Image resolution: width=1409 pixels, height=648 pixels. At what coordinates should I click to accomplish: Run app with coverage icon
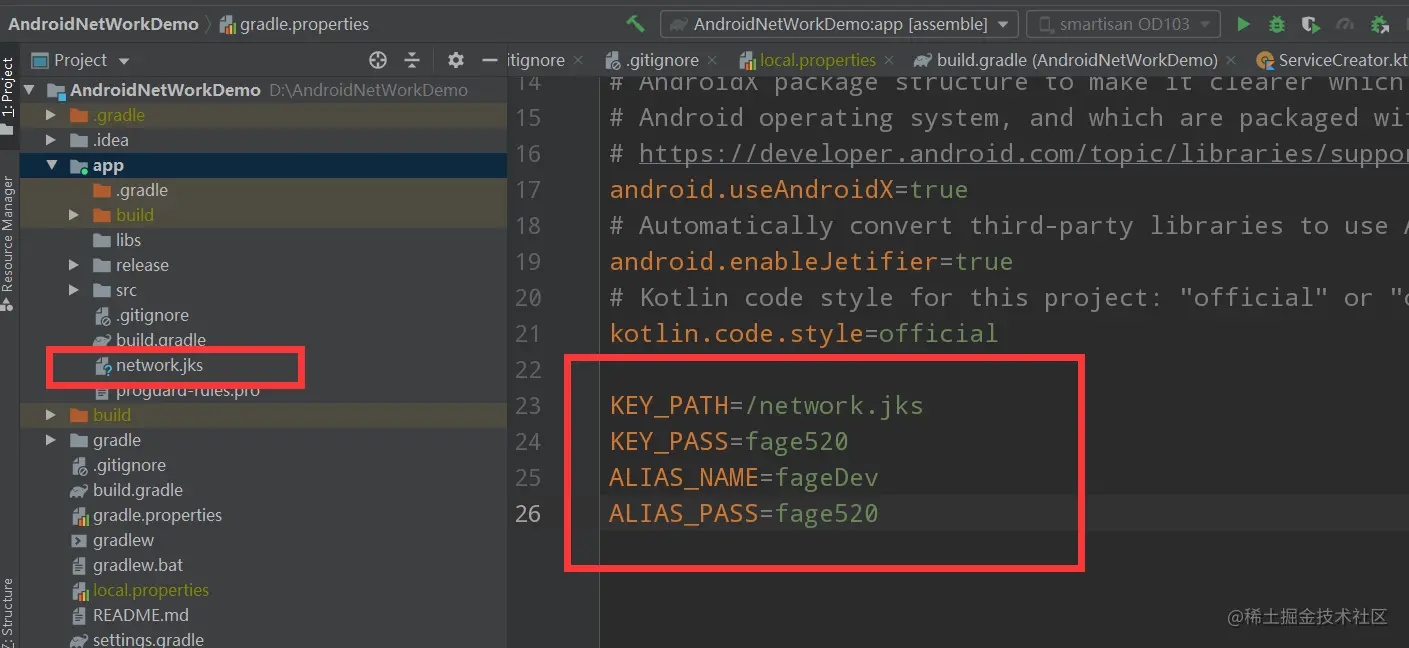tap(1310, 24)
